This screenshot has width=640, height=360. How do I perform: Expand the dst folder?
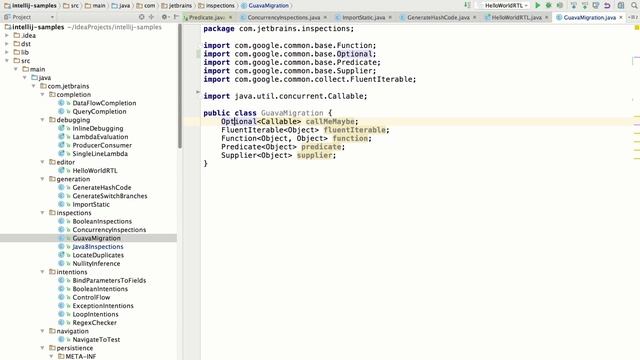[7, 44]
